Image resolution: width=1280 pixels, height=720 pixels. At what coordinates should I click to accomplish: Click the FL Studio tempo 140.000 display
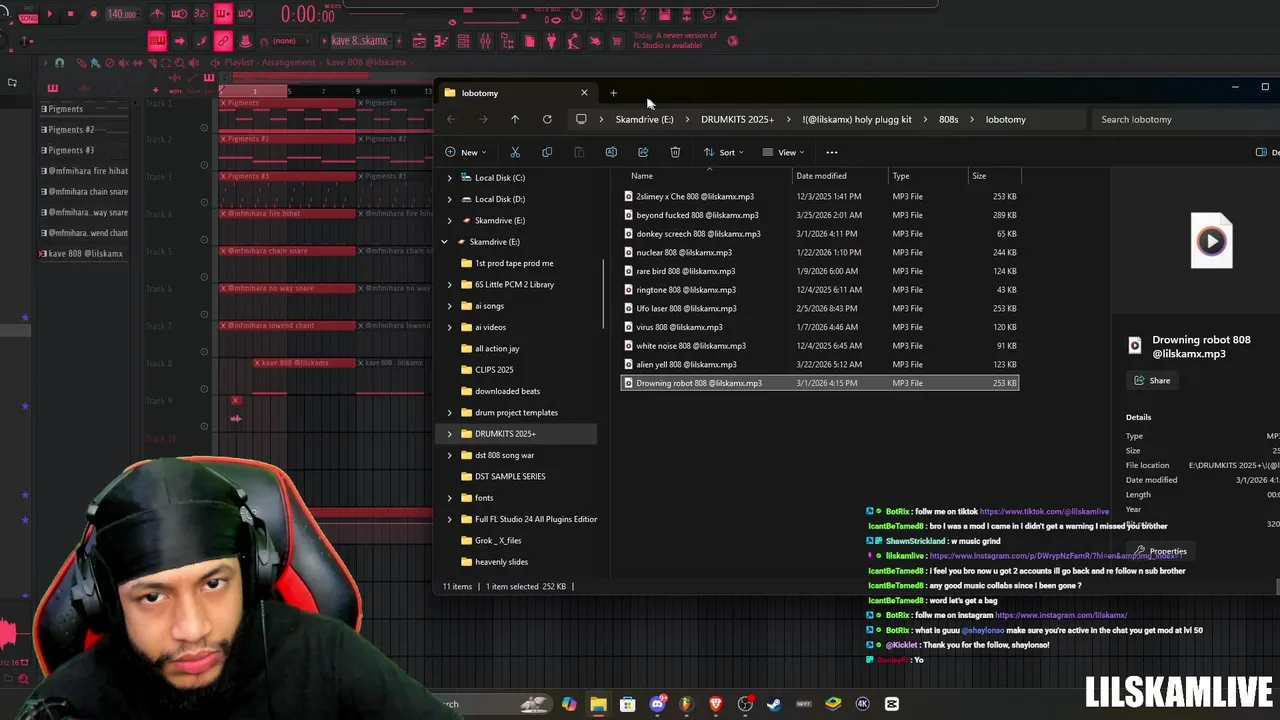click(122, 14)
